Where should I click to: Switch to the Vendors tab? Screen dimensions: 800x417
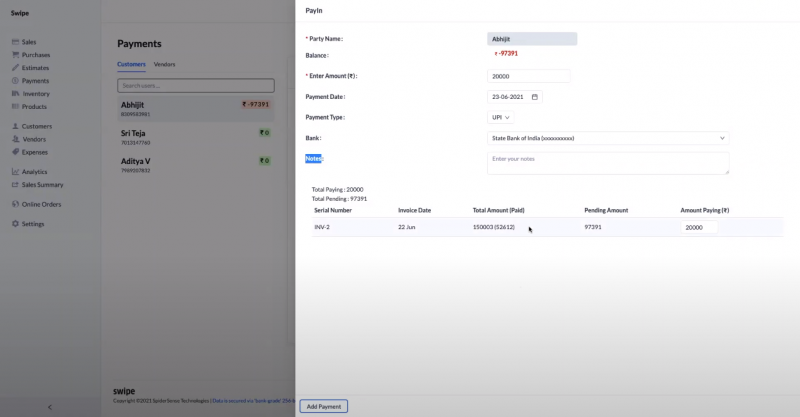point(164,64)
